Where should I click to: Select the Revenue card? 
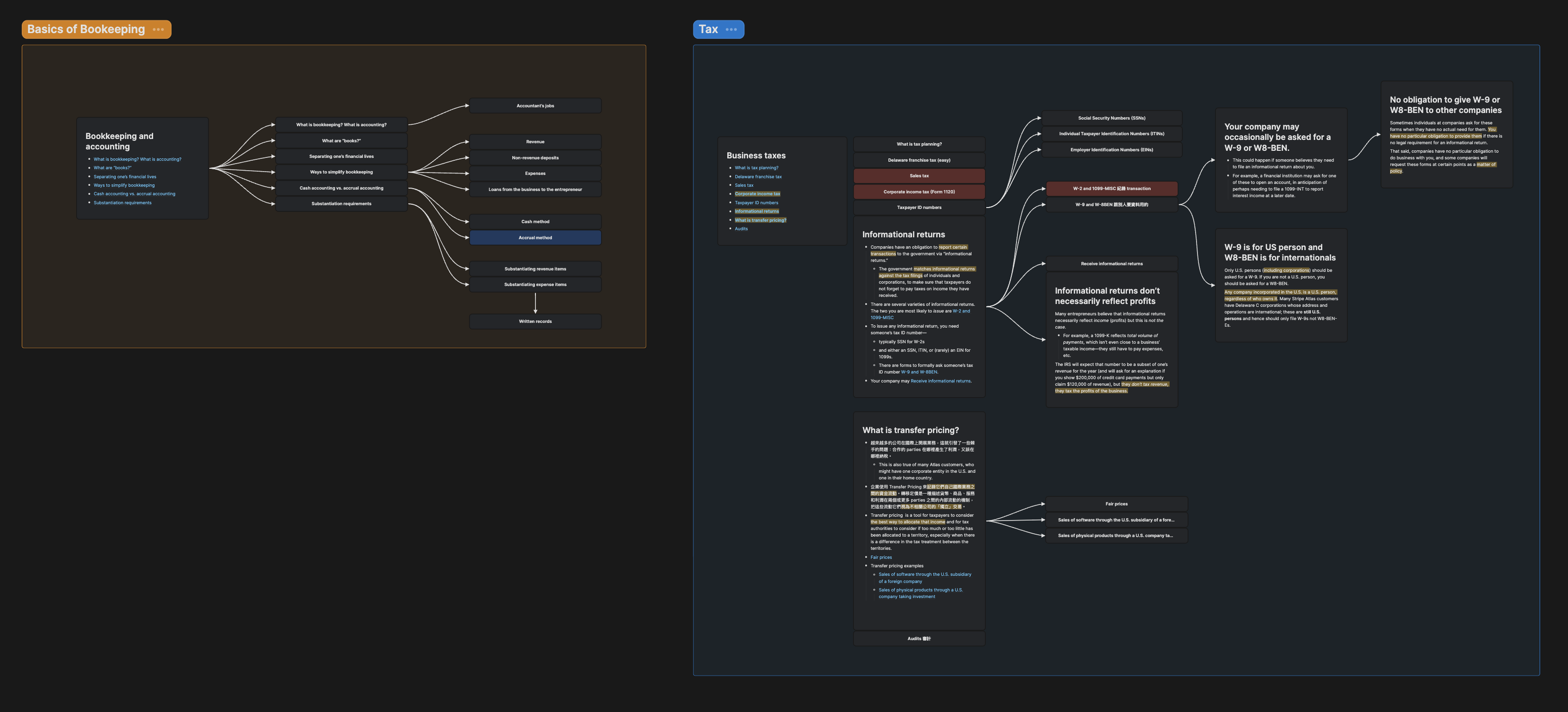(535, 142)
